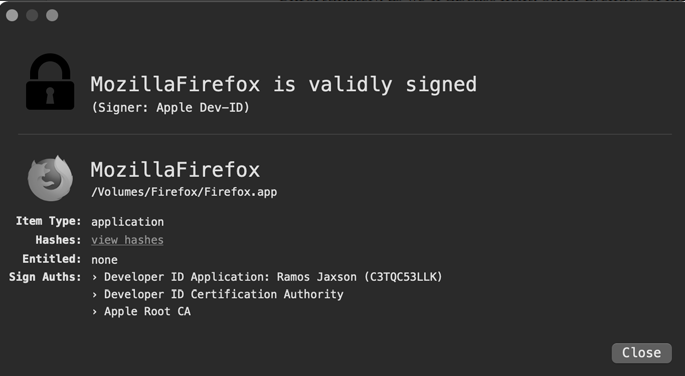The image size is (685, 376).
Task: Click the Item Type label
Action: (x=48, y=221)
